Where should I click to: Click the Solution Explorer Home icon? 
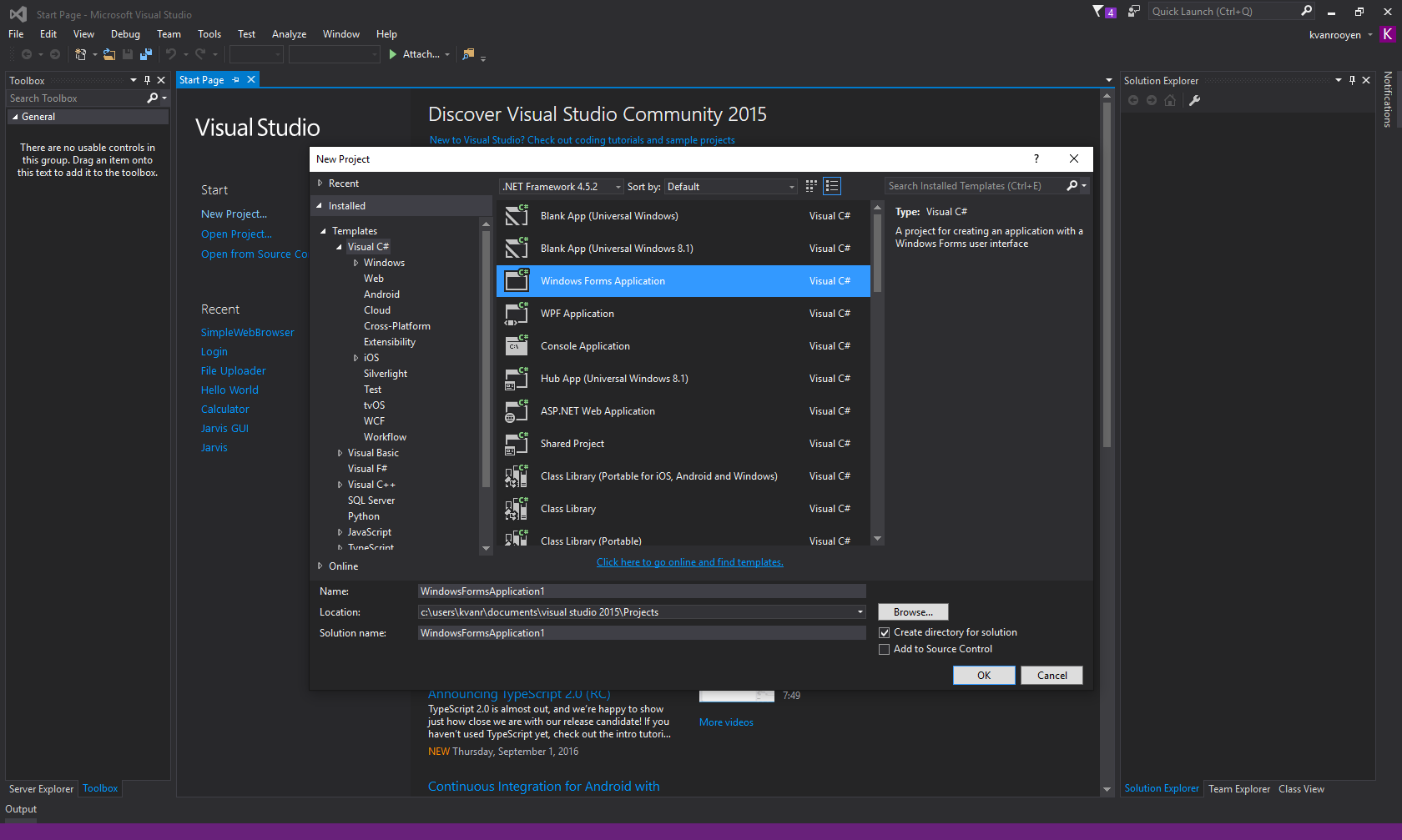[x=1170, y=101]
